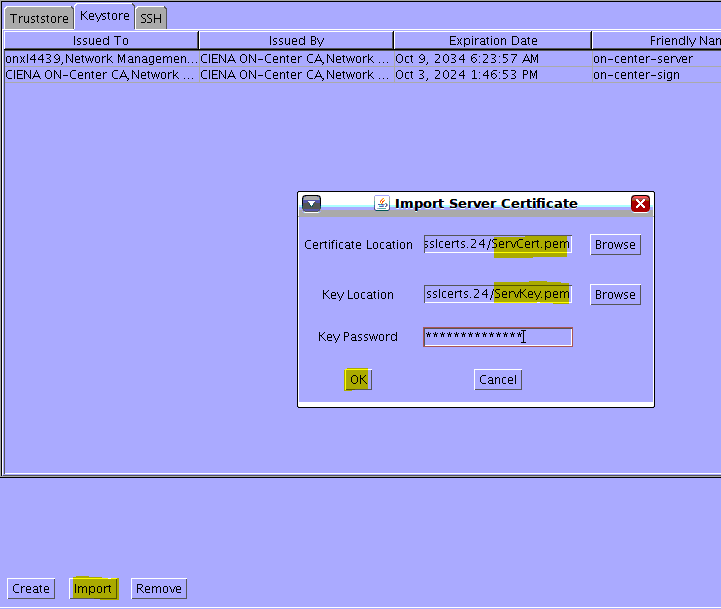Click the on-center-sign friendly name

657,75
